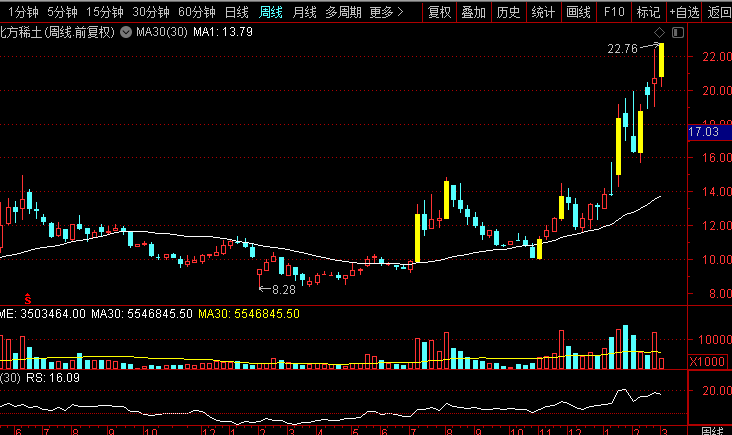Click the RS: 16.09 indicator label
Viewport: 732px width, 435px height.
pyautogui.click(x=53, y=378)
